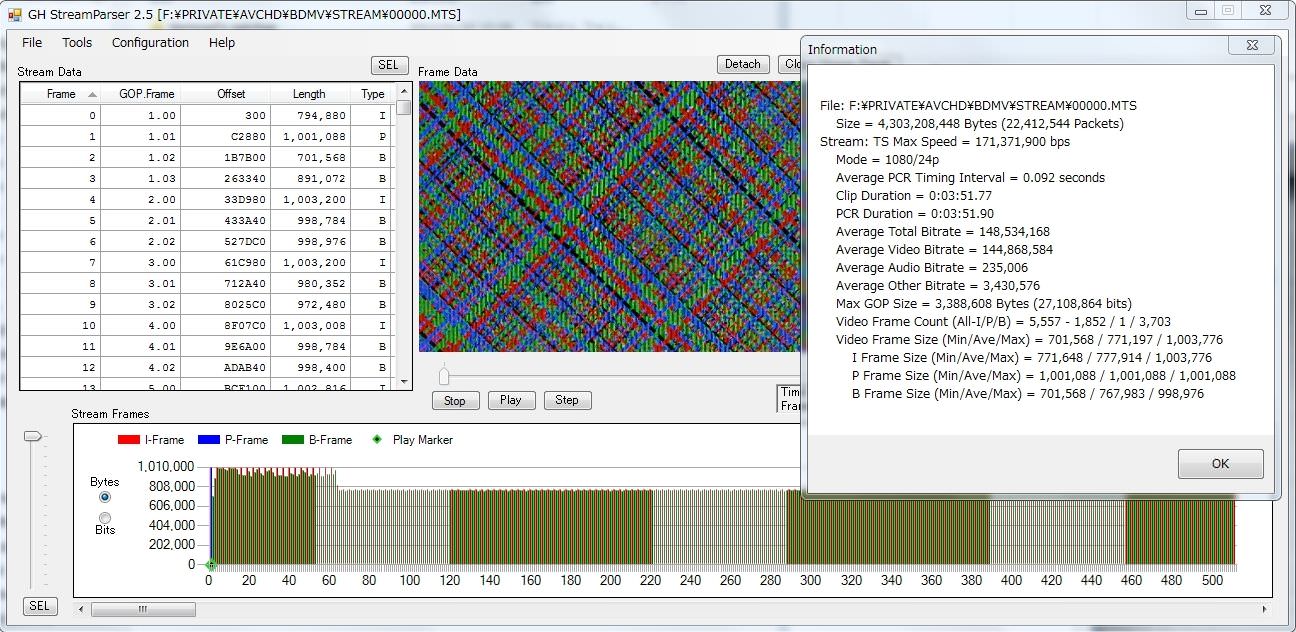
Task: Click the frame position slider thumb
Action: 444,376
